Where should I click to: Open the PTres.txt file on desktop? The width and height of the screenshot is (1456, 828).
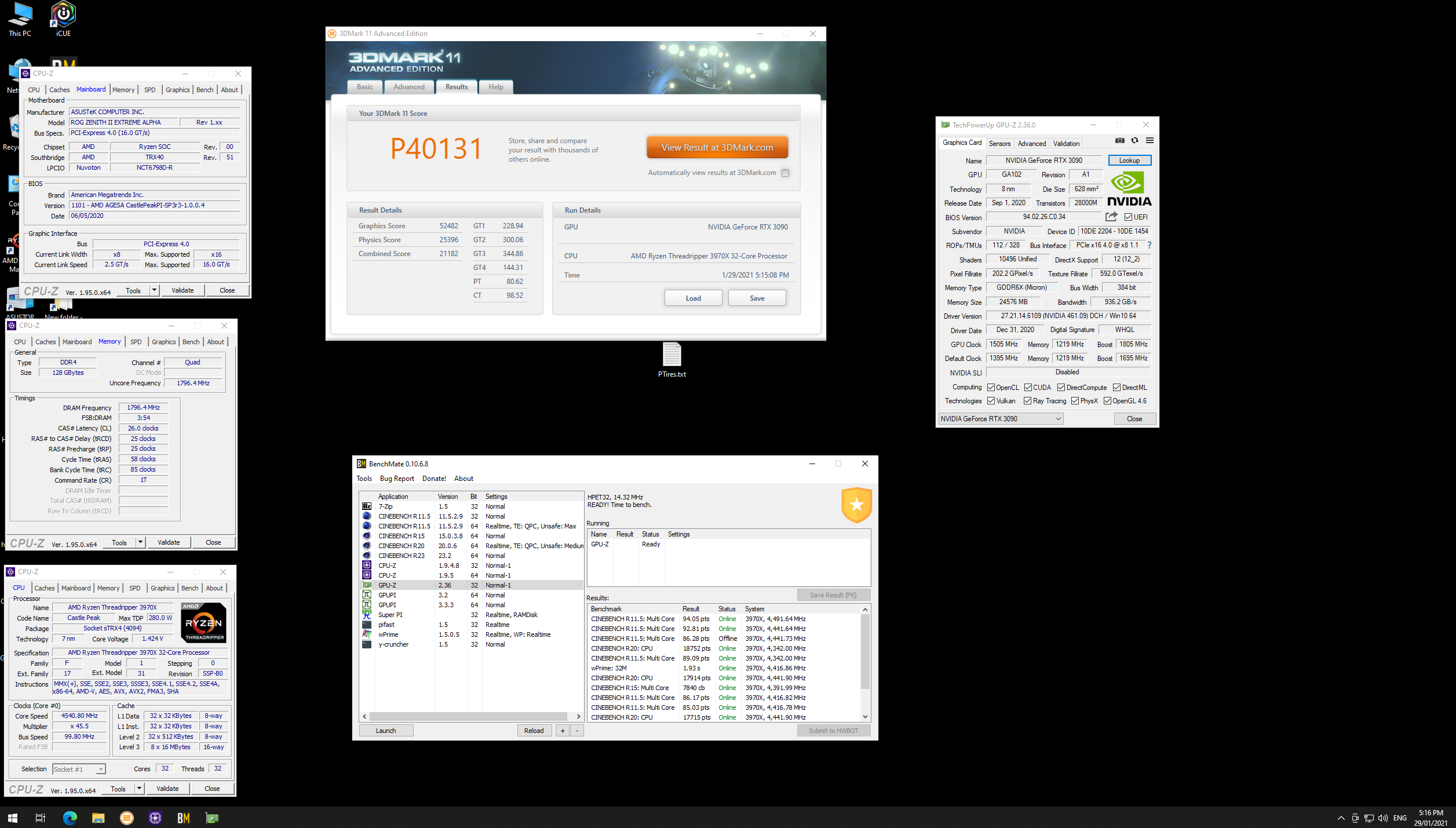[672, 360]
